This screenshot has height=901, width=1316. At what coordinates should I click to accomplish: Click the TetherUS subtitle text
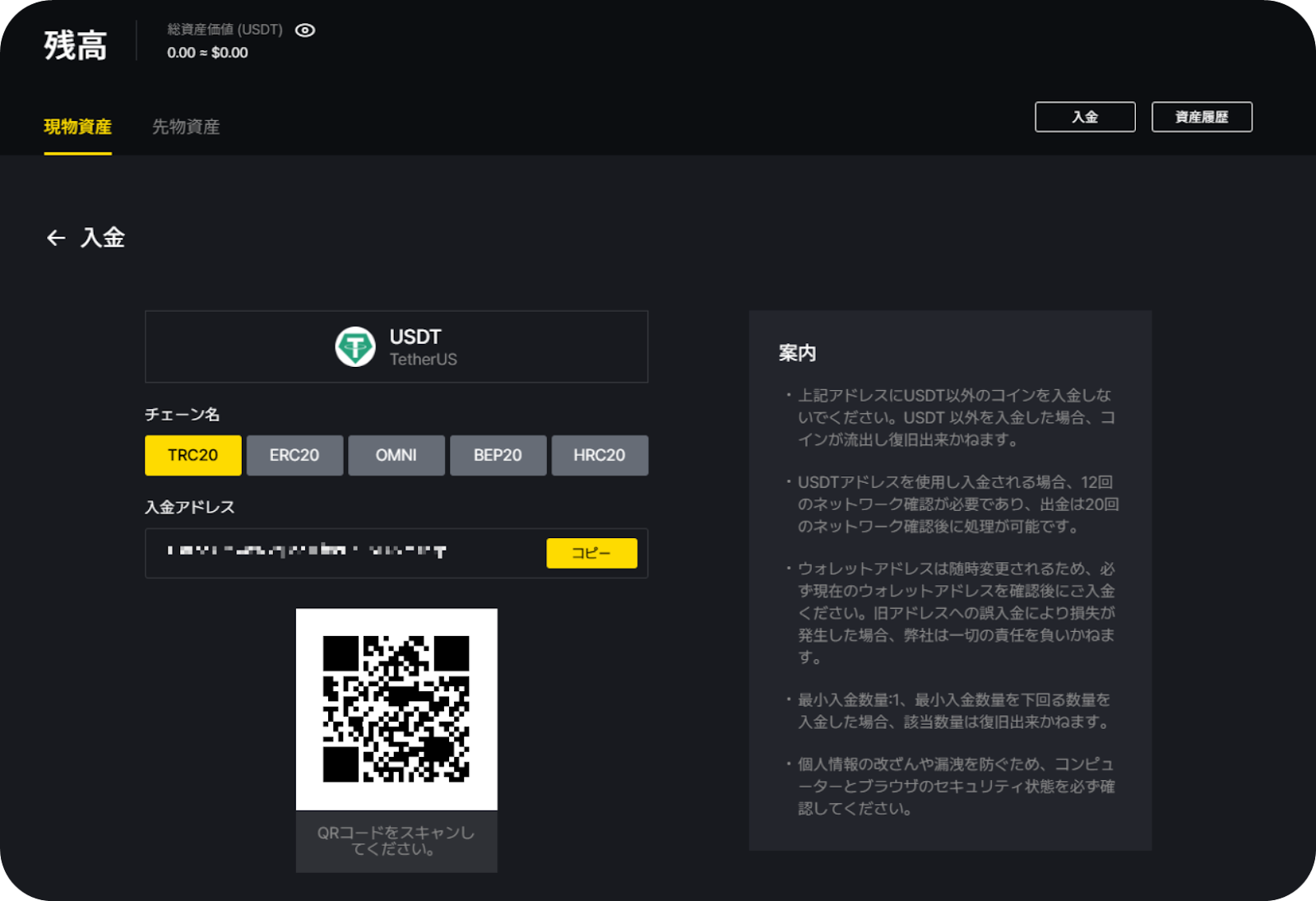tap(424, 360)
